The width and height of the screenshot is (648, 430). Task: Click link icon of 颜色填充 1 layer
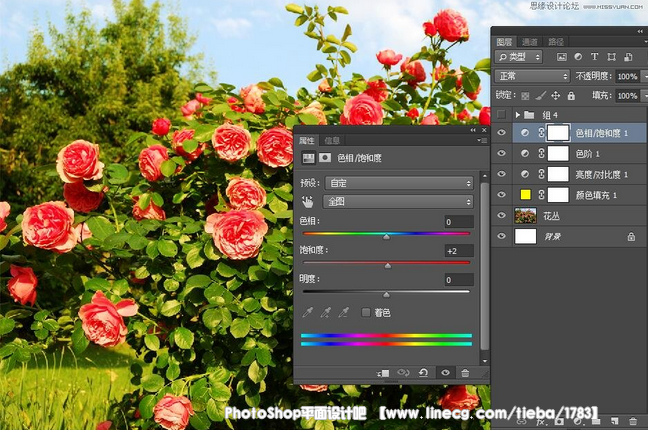[x=541, y=195]
